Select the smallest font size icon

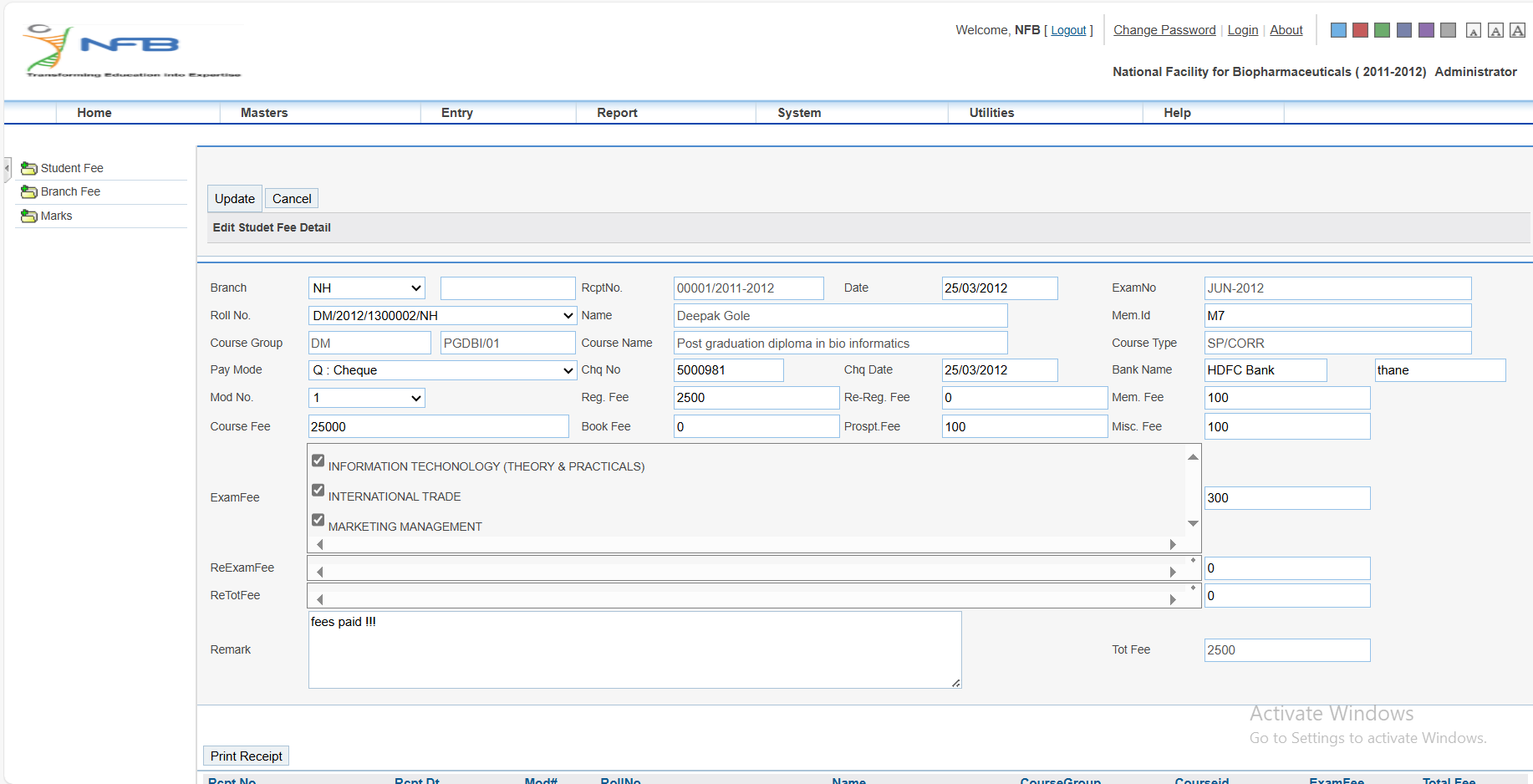click(x=1474, y=31)
